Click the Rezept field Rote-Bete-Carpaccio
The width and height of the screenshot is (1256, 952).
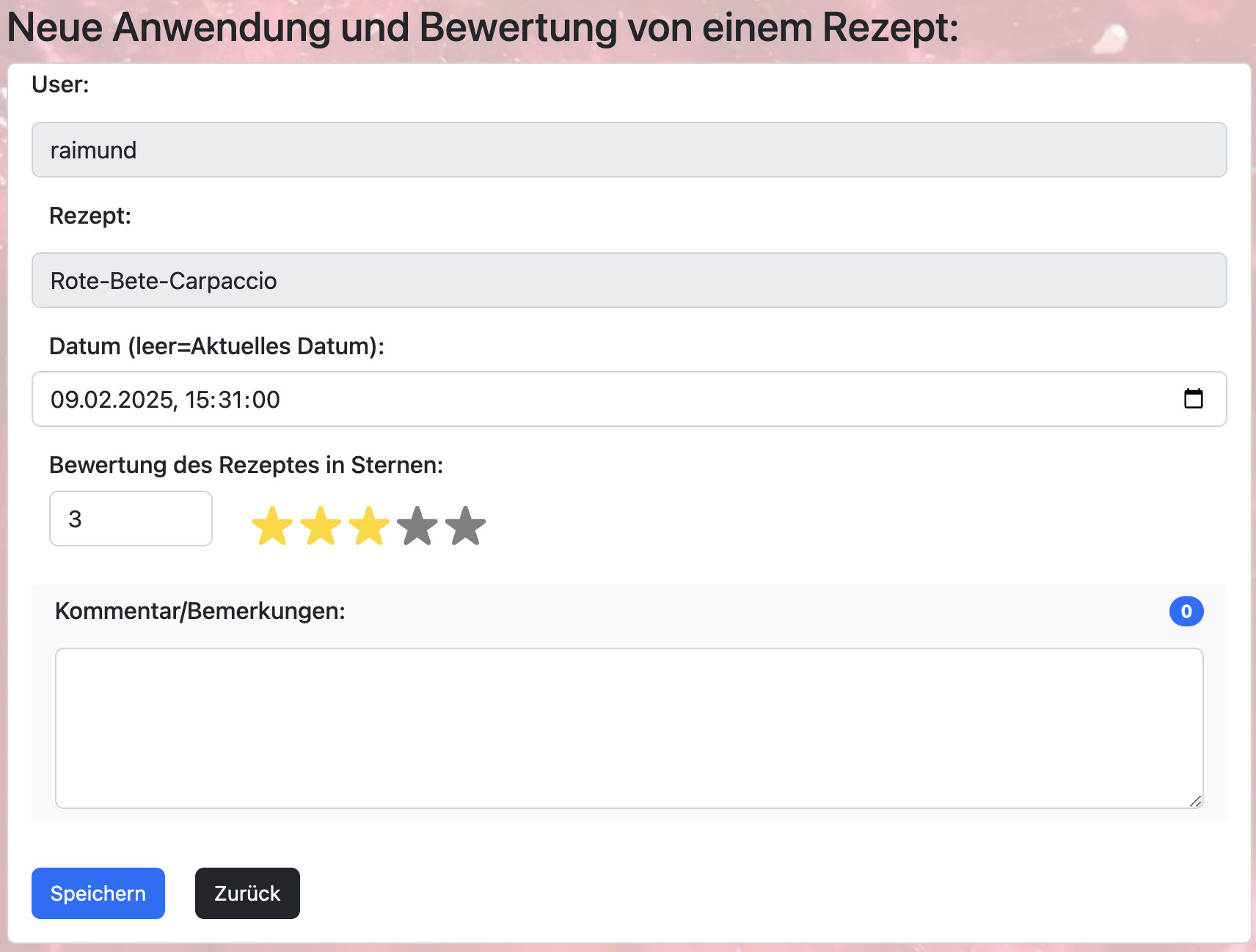[629, 280]
